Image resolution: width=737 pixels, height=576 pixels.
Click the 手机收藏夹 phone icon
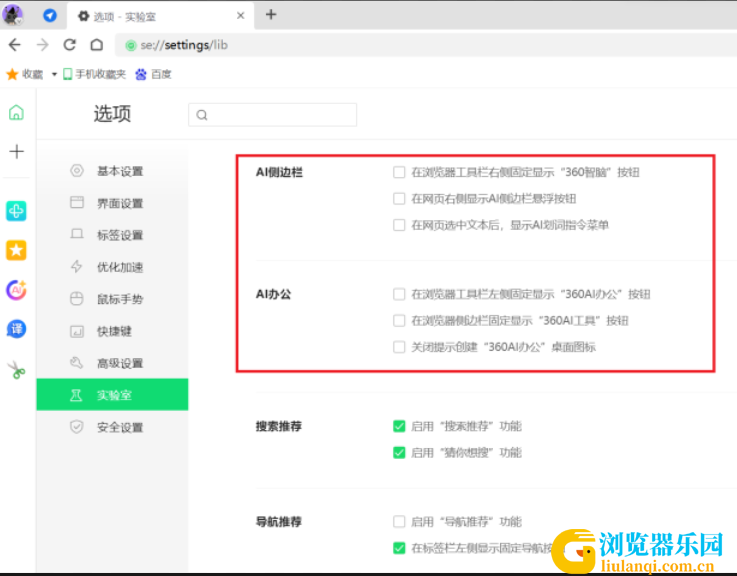coord(68,74)
